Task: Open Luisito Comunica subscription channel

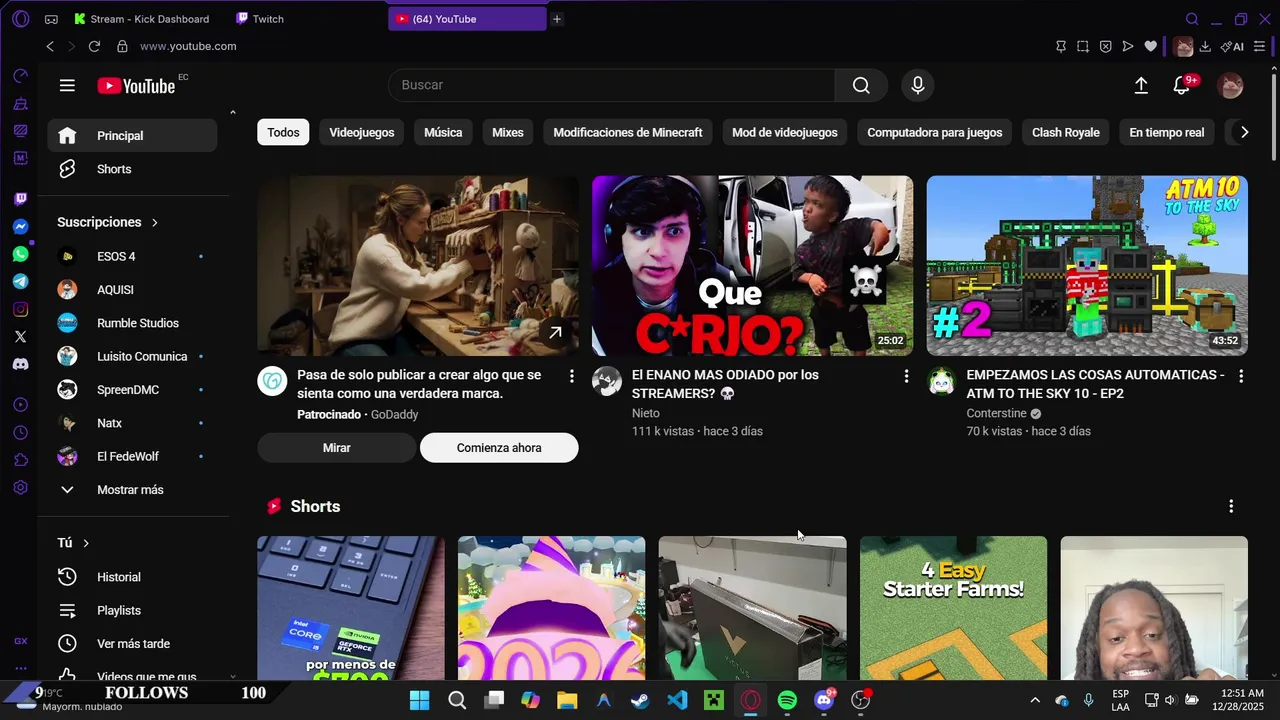Action: (132, 357)
